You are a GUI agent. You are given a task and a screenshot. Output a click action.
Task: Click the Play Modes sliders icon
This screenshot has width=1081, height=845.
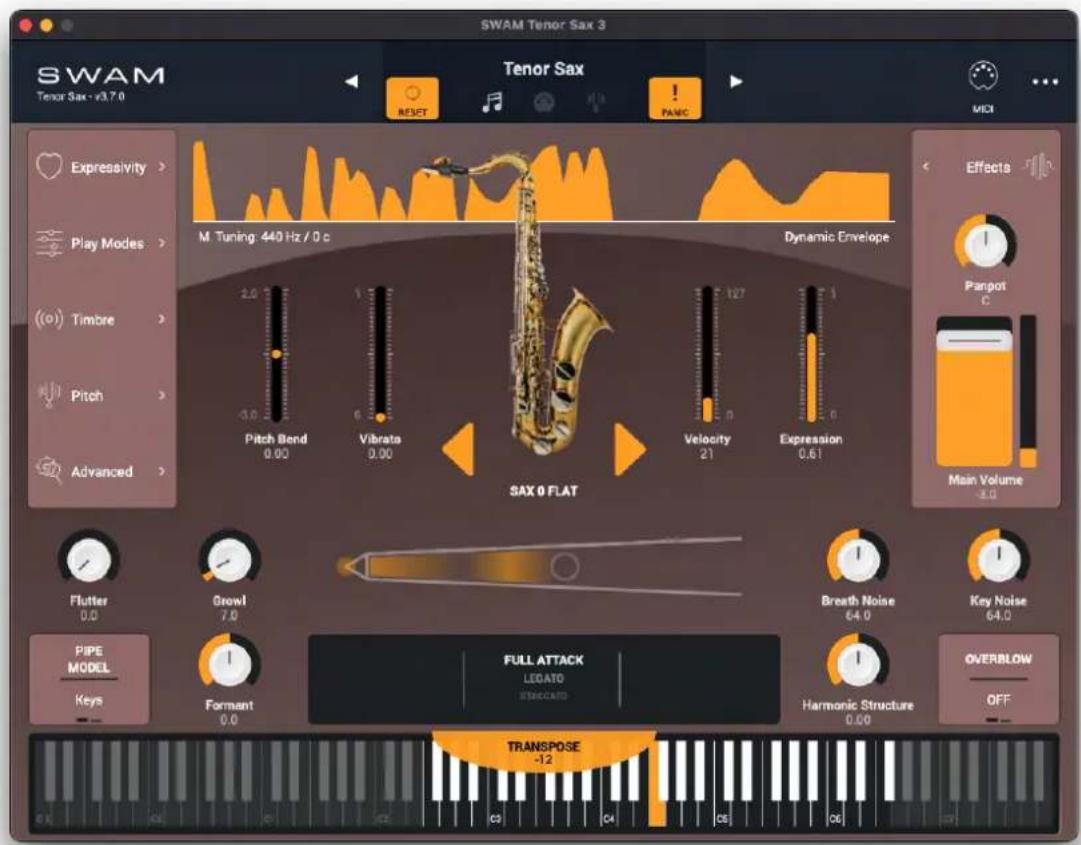pyautogui.click(x=49, y=243)
